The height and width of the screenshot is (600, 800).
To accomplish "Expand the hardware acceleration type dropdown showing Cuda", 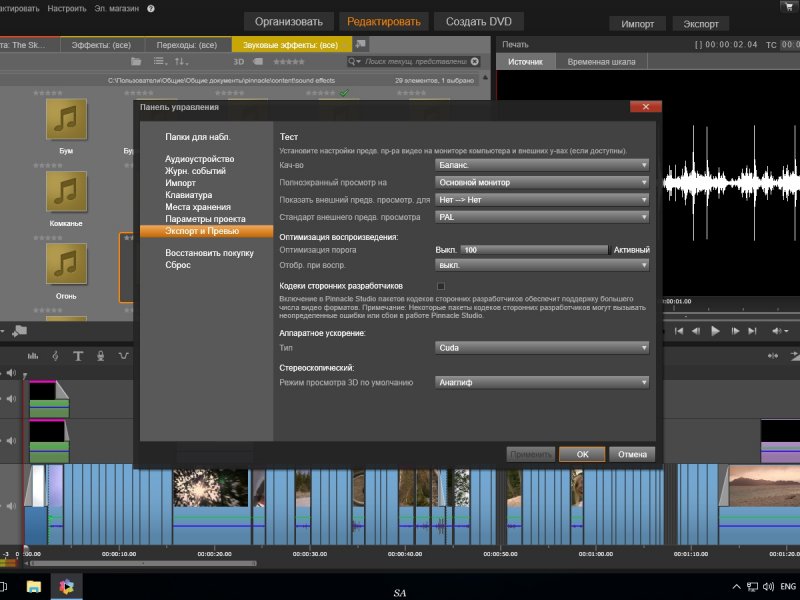I will [x=543, y=348].
